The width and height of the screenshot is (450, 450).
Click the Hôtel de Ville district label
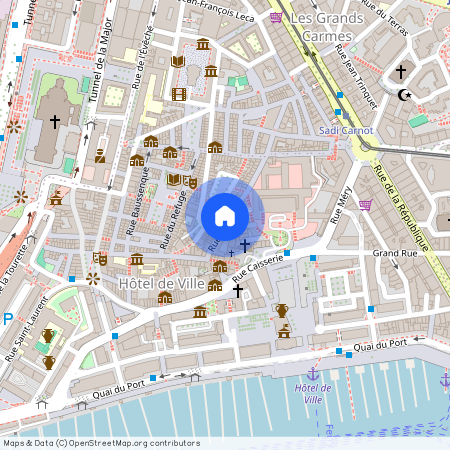tap(162, 284)
